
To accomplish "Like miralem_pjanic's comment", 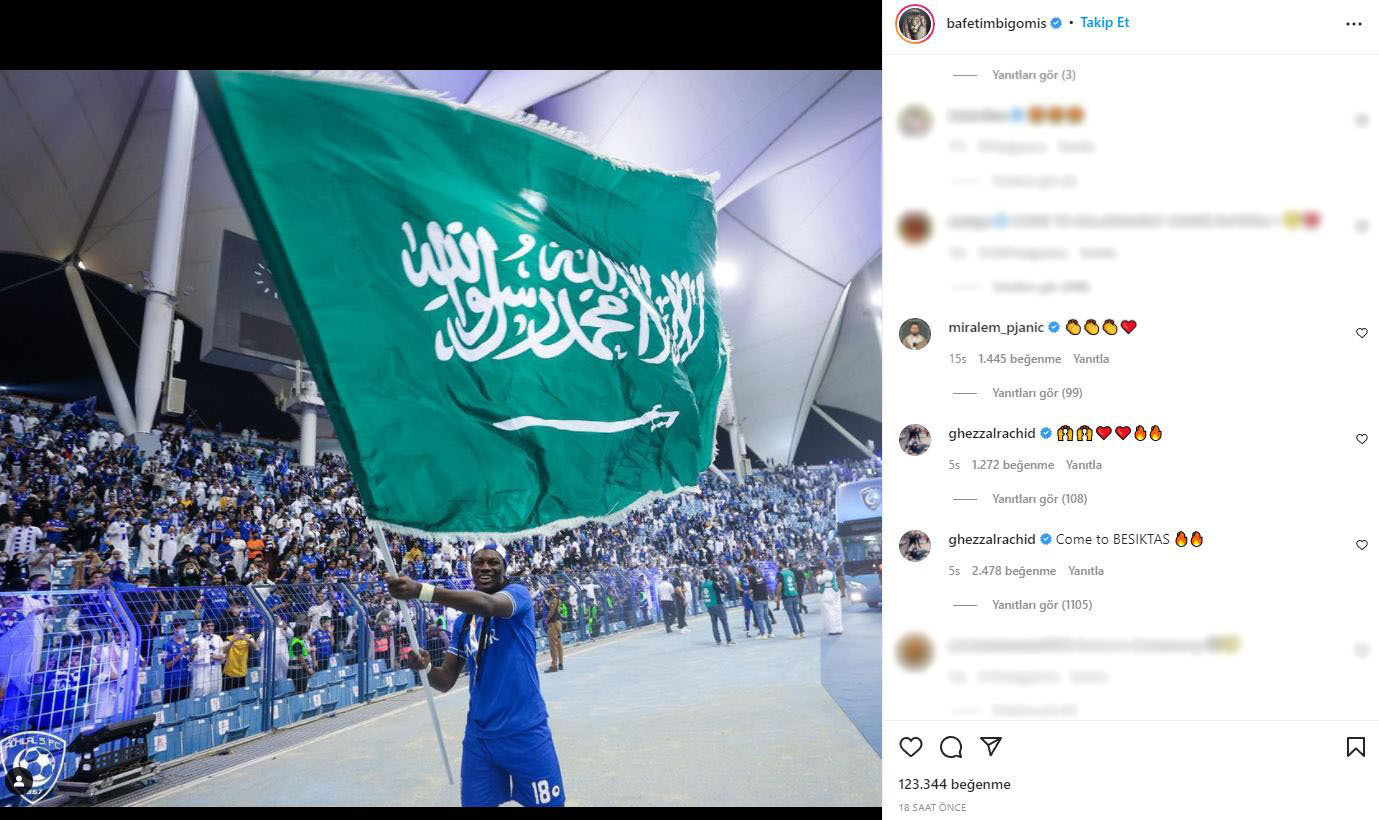I will 1361,333.
